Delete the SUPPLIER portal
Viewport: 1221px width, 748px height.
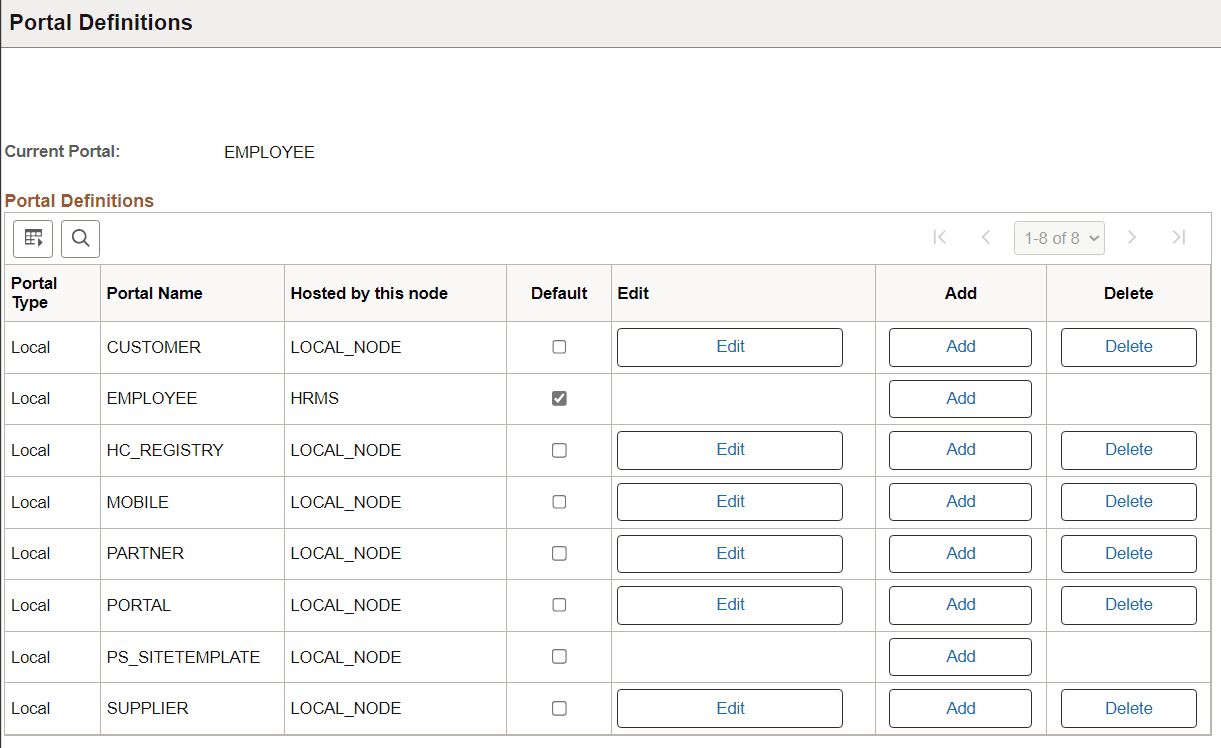point(1128,708)
